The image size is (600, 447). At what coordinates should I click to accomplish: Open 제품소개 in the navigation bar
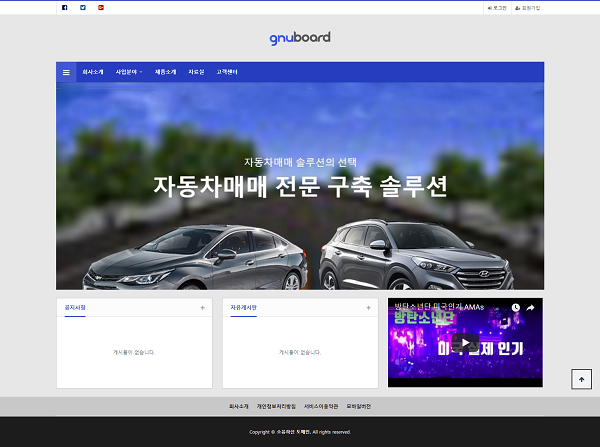click(x=165, y=72)
